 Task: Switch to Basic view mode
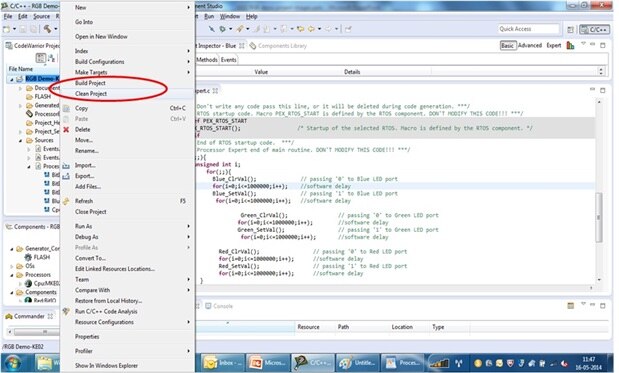(x=508, y=45)
